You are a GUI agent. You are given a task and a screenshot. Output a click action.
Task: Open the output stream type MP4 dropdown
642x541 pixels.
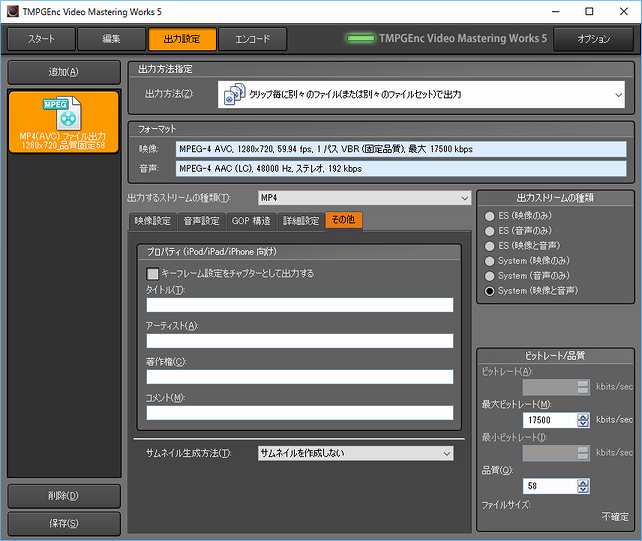[x=364, y=198]
